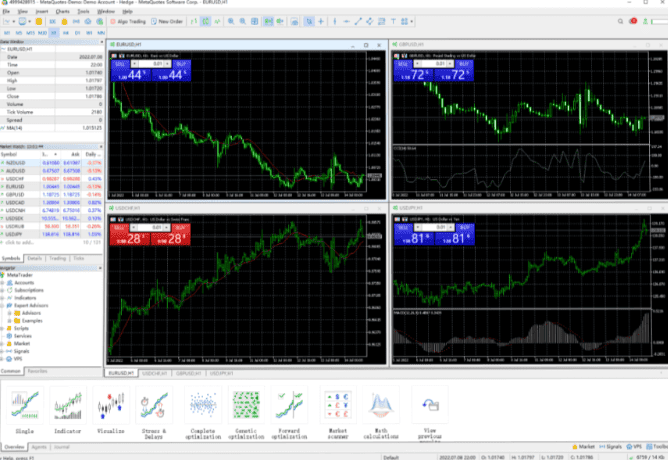
Task: Click the profiles icon in toolbar
Action: click(22, 21)
